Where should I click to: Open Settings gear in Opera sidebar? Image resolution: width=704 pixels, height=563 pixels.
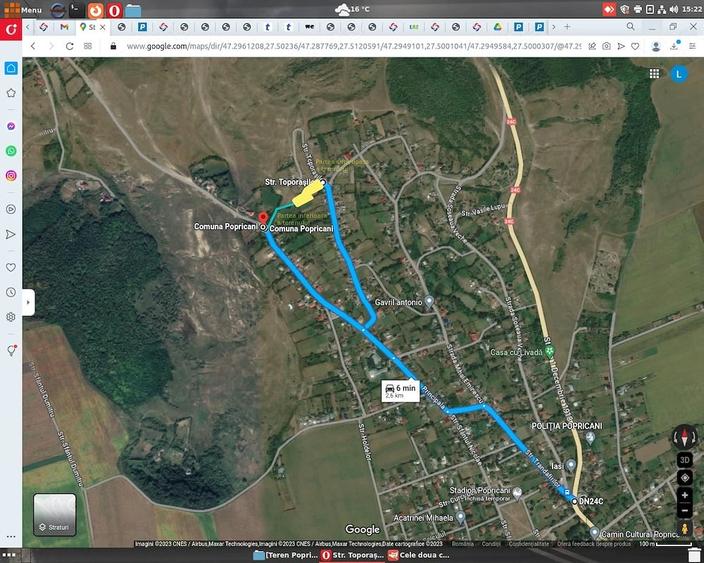[x=11, y=317]
